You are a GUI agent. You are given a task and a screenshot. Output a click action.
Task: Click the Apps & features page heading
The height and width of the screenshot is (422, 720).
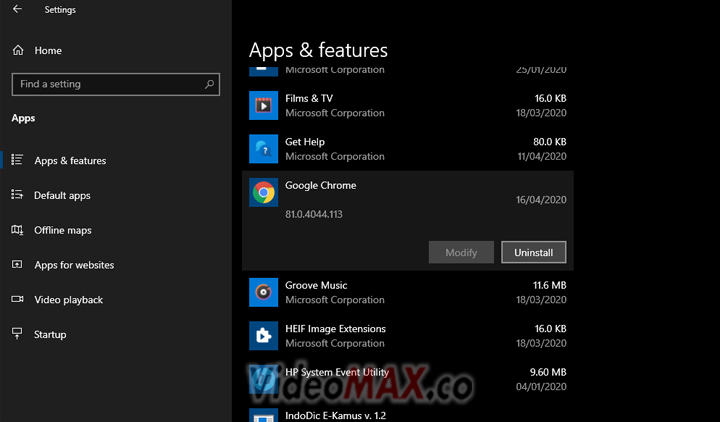click(x=318, y=50)
